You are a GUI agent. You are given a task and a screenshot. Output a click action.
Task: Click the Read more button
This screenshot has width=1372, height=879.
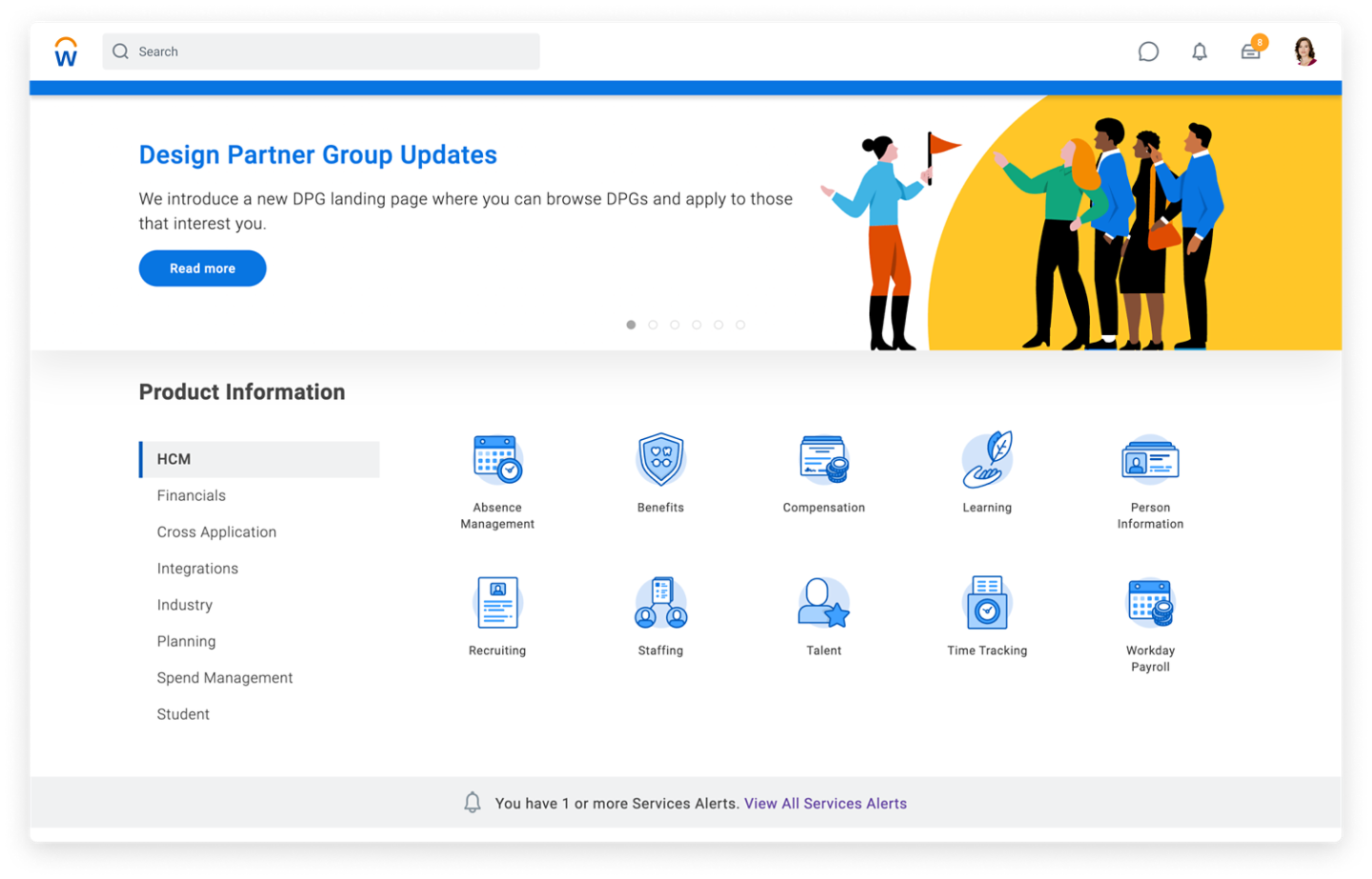(202, 268)
